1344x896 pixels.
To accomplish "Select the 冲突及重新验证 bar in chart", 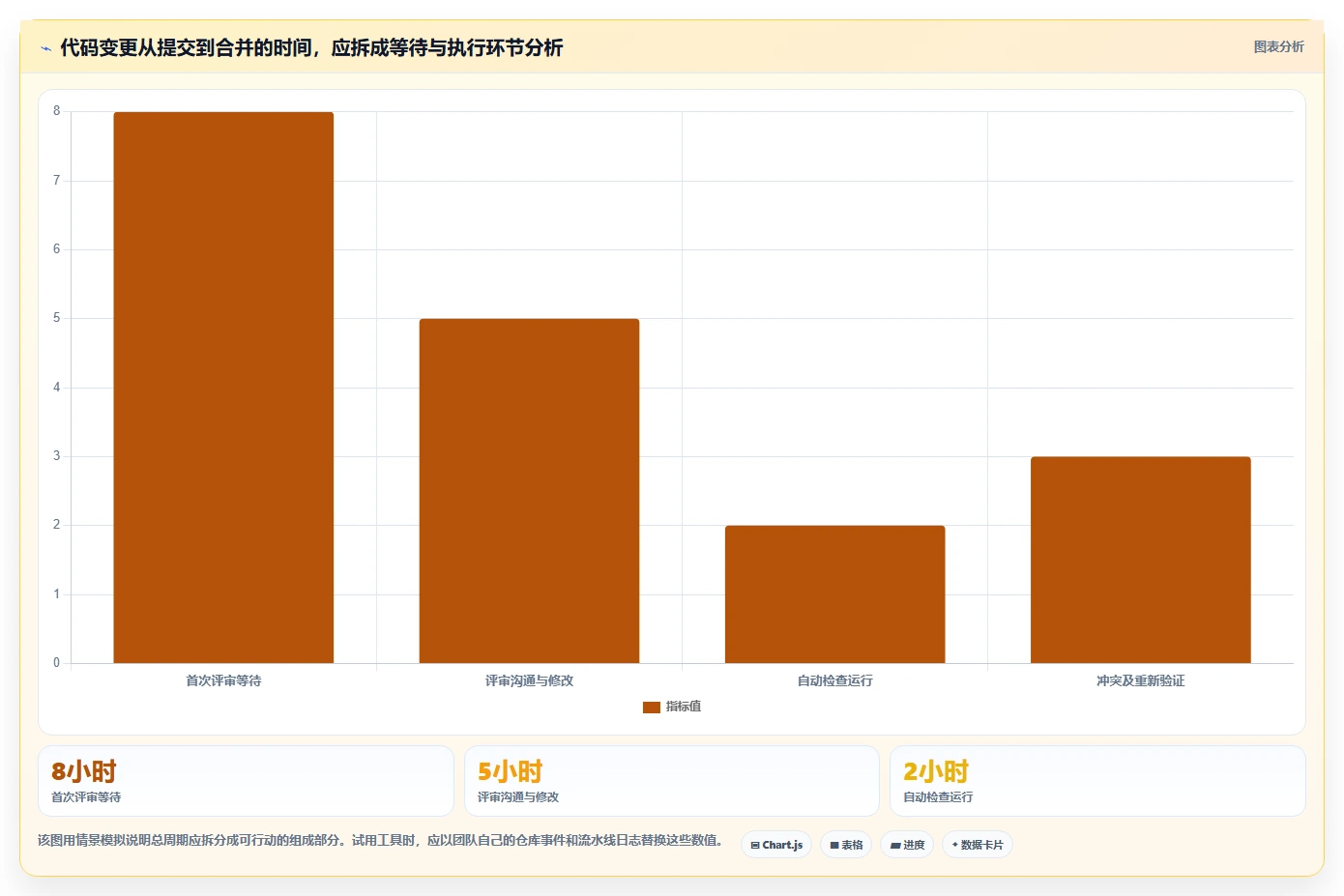I will pos(1140,560).
